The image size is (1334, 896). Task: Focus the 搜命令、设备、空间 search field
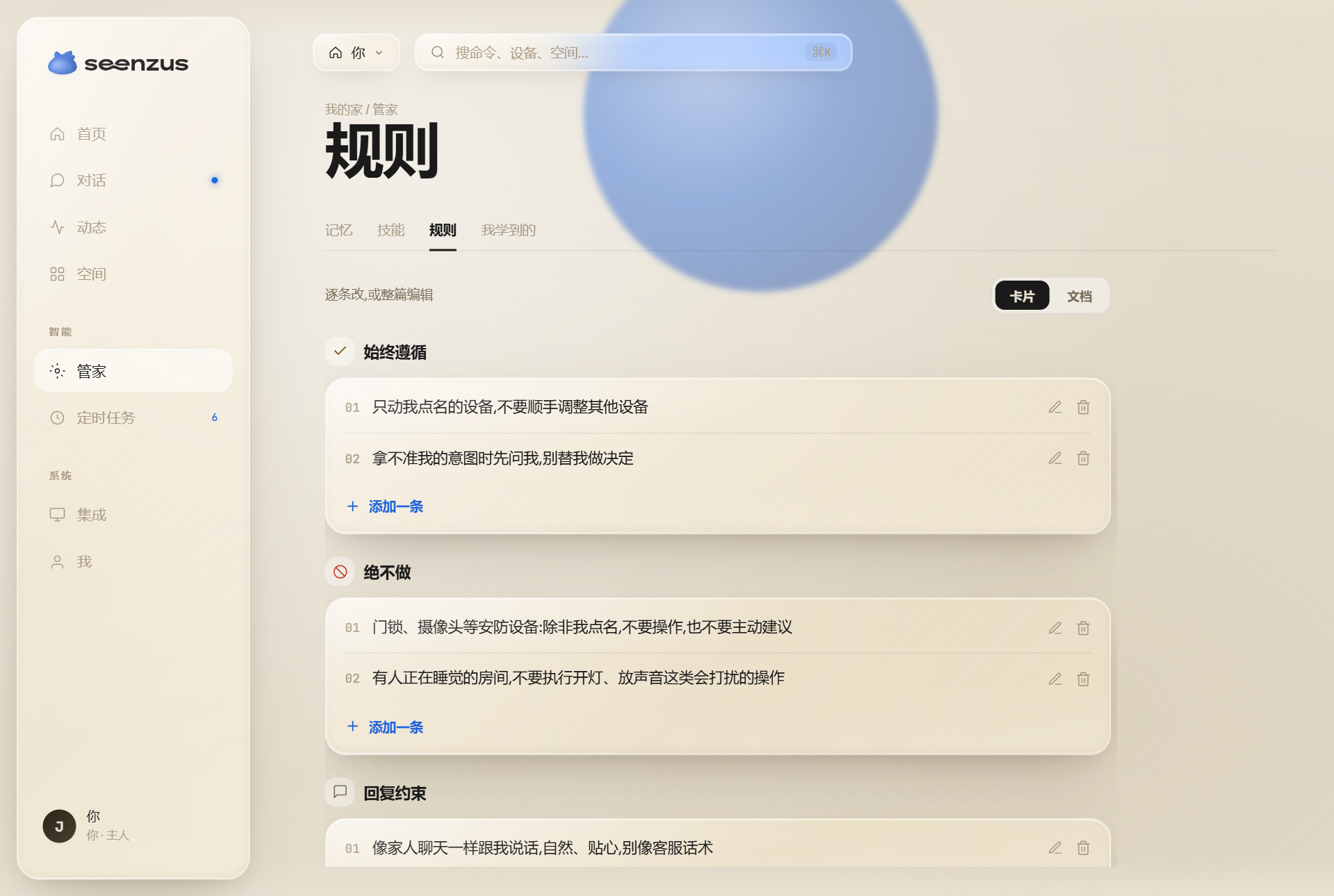[633, 53]
